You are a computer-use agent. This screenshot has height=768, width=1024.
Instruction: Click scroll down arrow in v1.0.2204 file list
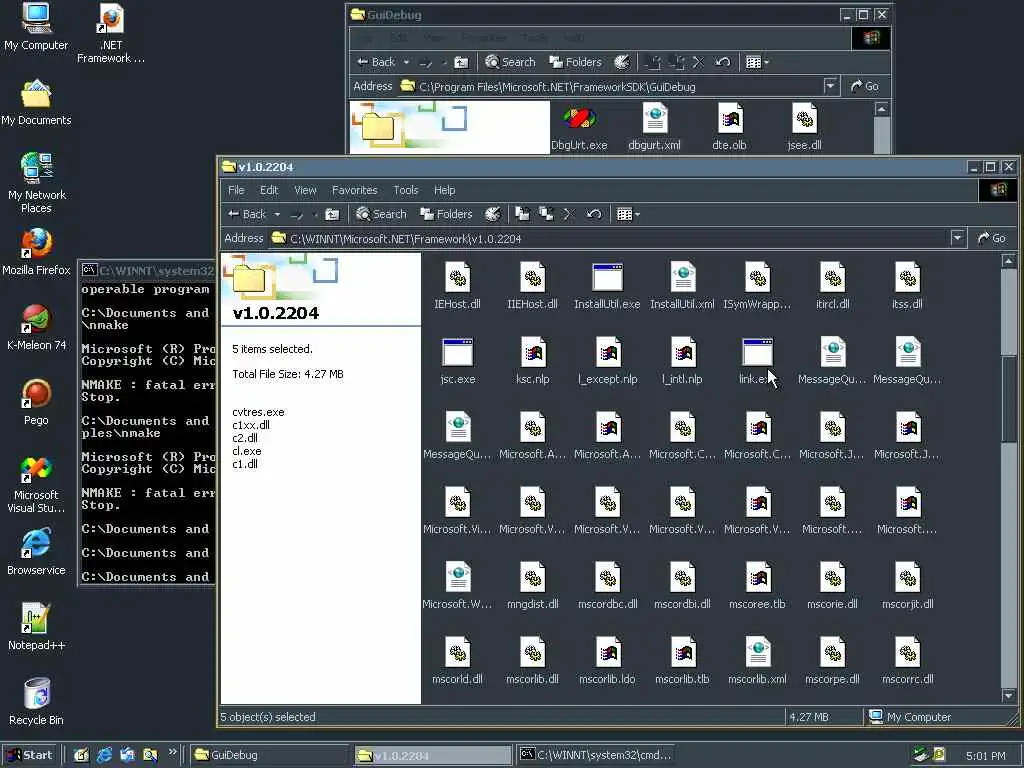click(1009, 696)
